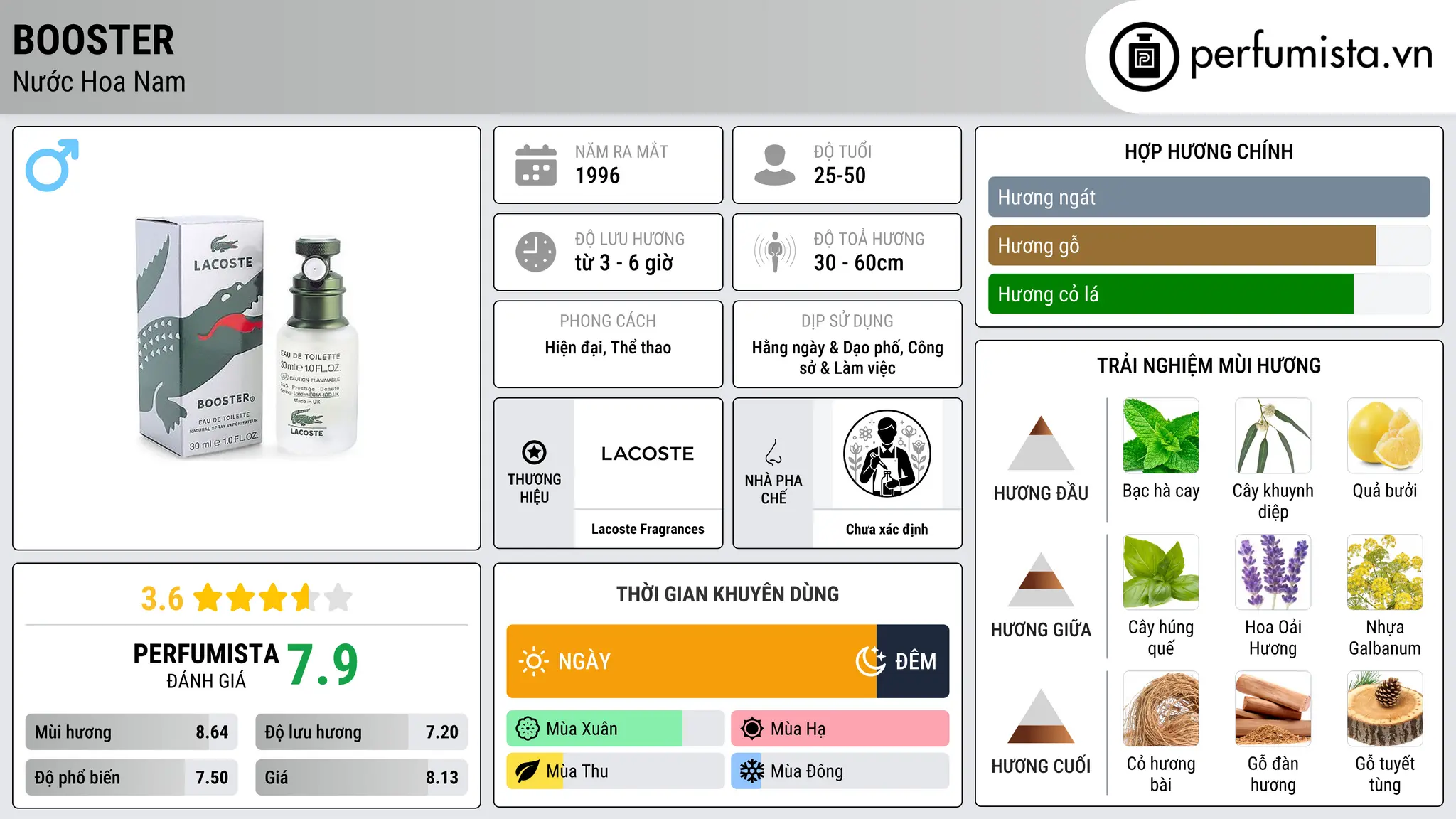Click the Hương cỏ lá accord bar
Image resolution: width=1456 pixels, height=819 pixels.
point(1209,294)
